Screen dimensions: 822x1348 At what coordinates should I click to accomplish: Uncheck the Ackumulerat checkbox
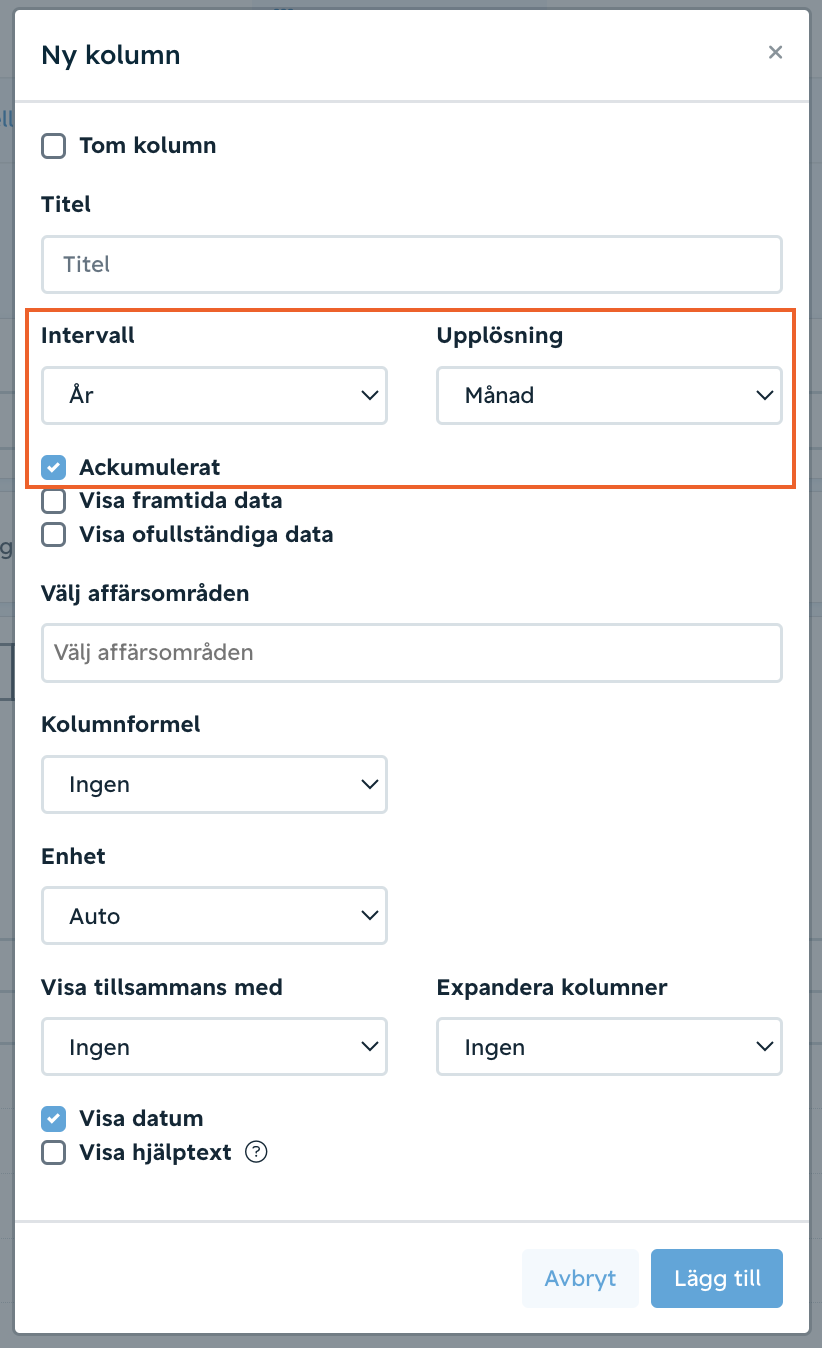[54, 467]
